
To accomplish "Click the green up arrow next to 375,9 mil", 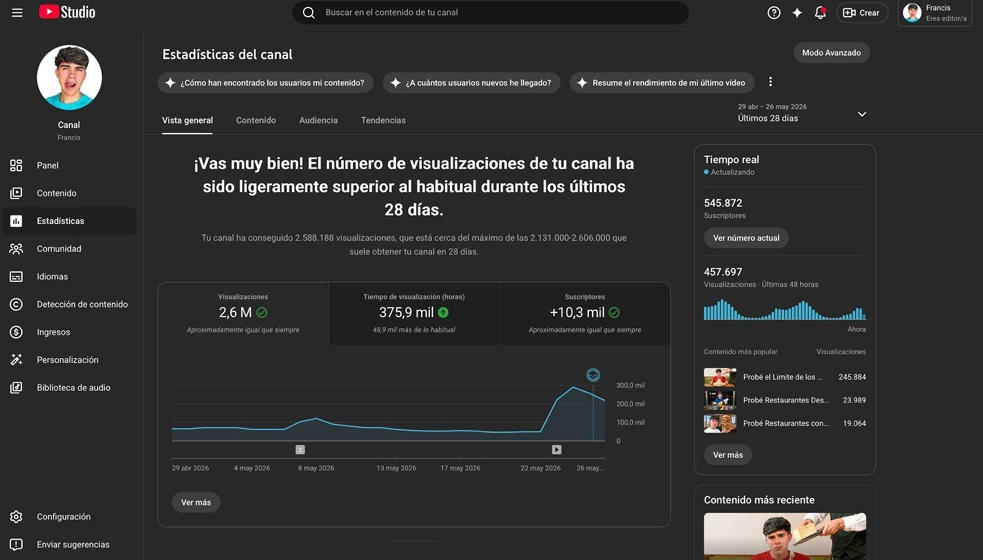I will pyautogui.click(x=443, y=312).
